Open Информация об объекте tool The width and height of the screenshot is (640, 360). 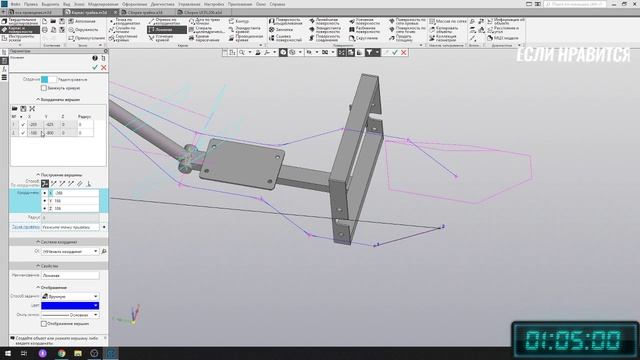[x=506, y=21]
